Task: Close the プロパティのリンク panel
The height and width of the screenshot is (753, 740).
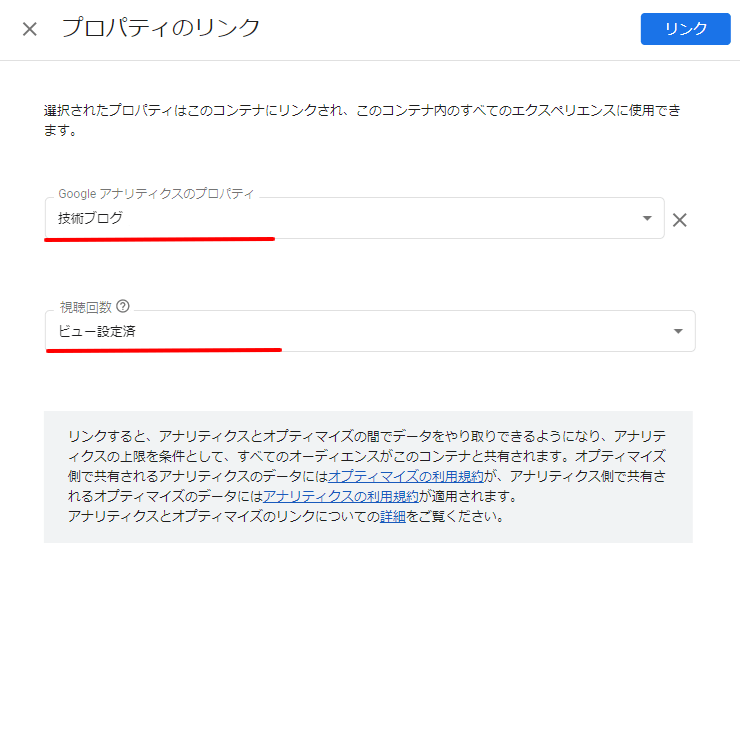Action: coord(29,29)
